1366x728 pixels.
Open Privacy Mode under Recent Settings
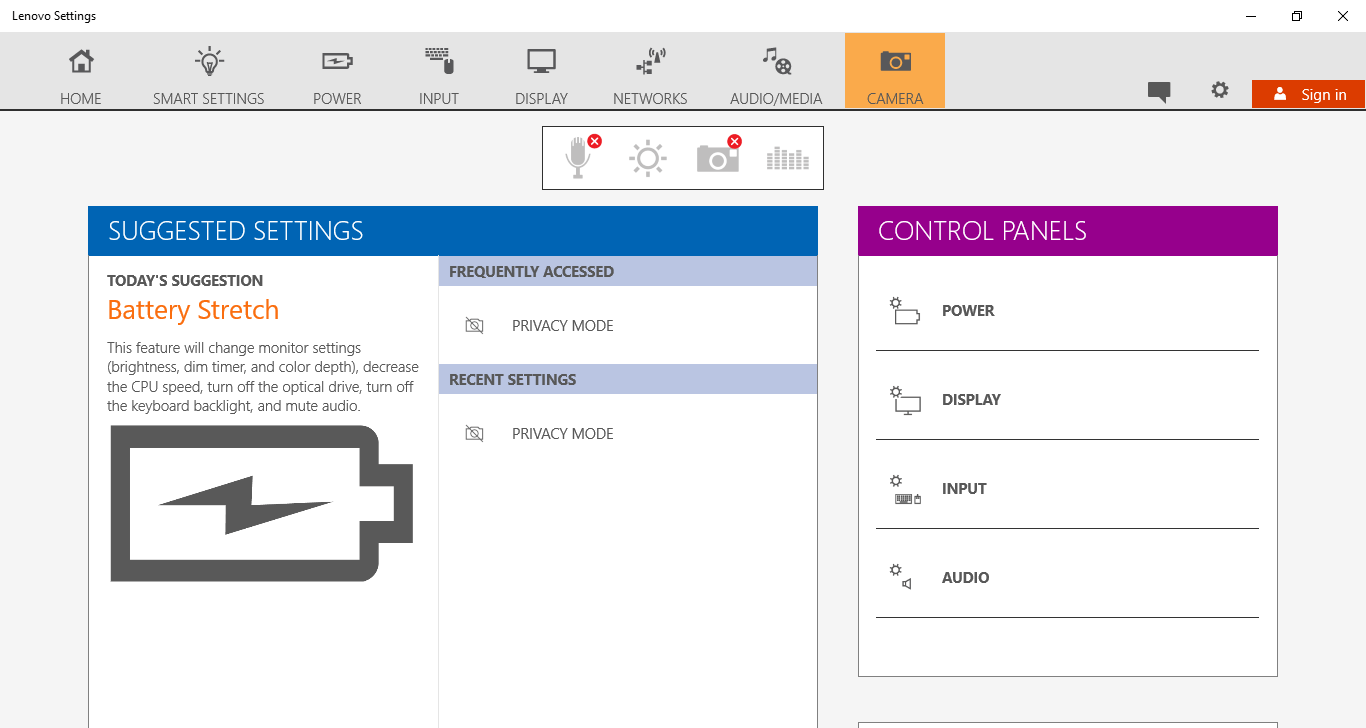[x=562, y=434]
